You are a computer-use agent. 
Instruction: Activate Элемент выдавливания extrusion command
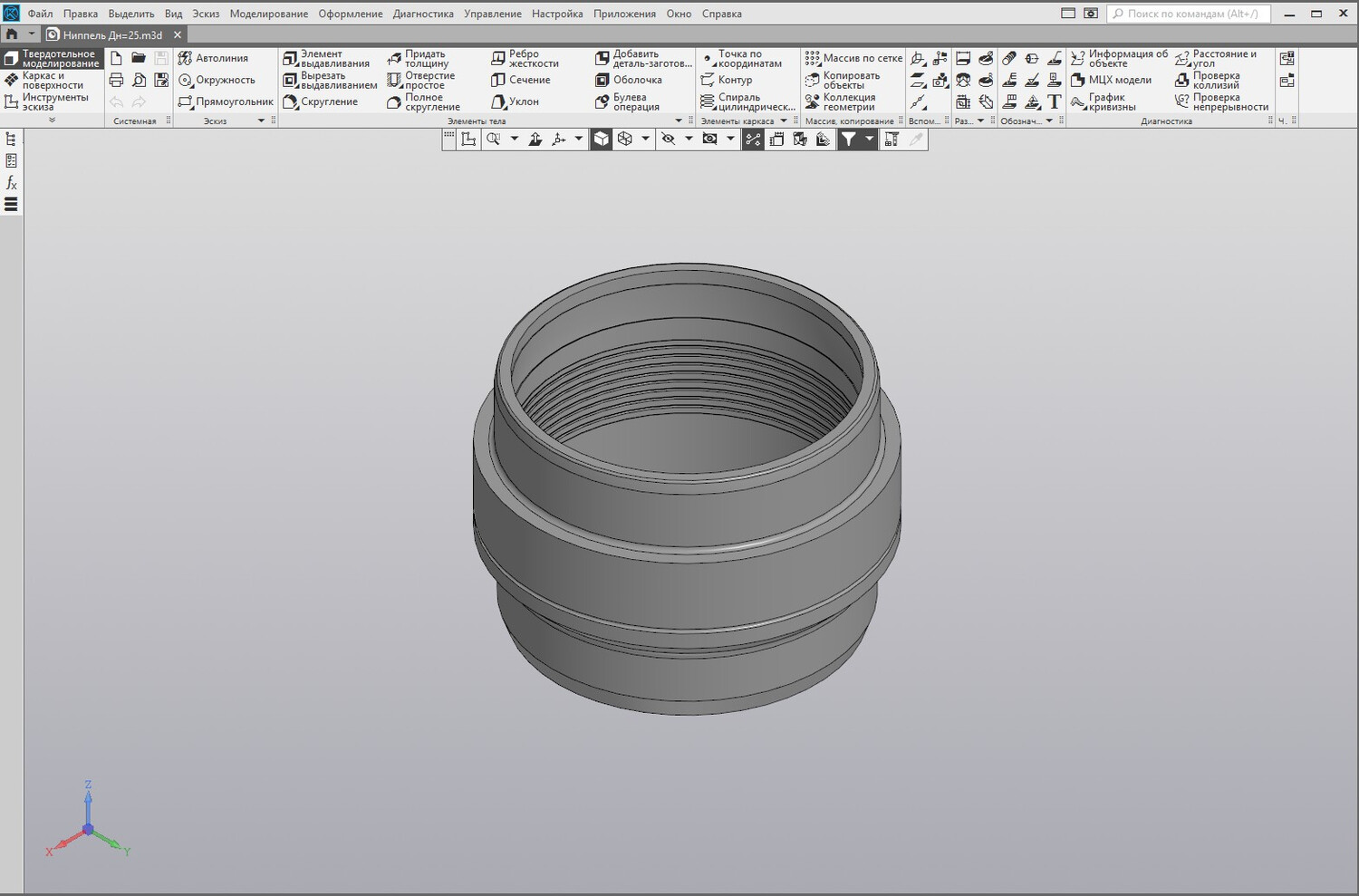tap(326, 59)
